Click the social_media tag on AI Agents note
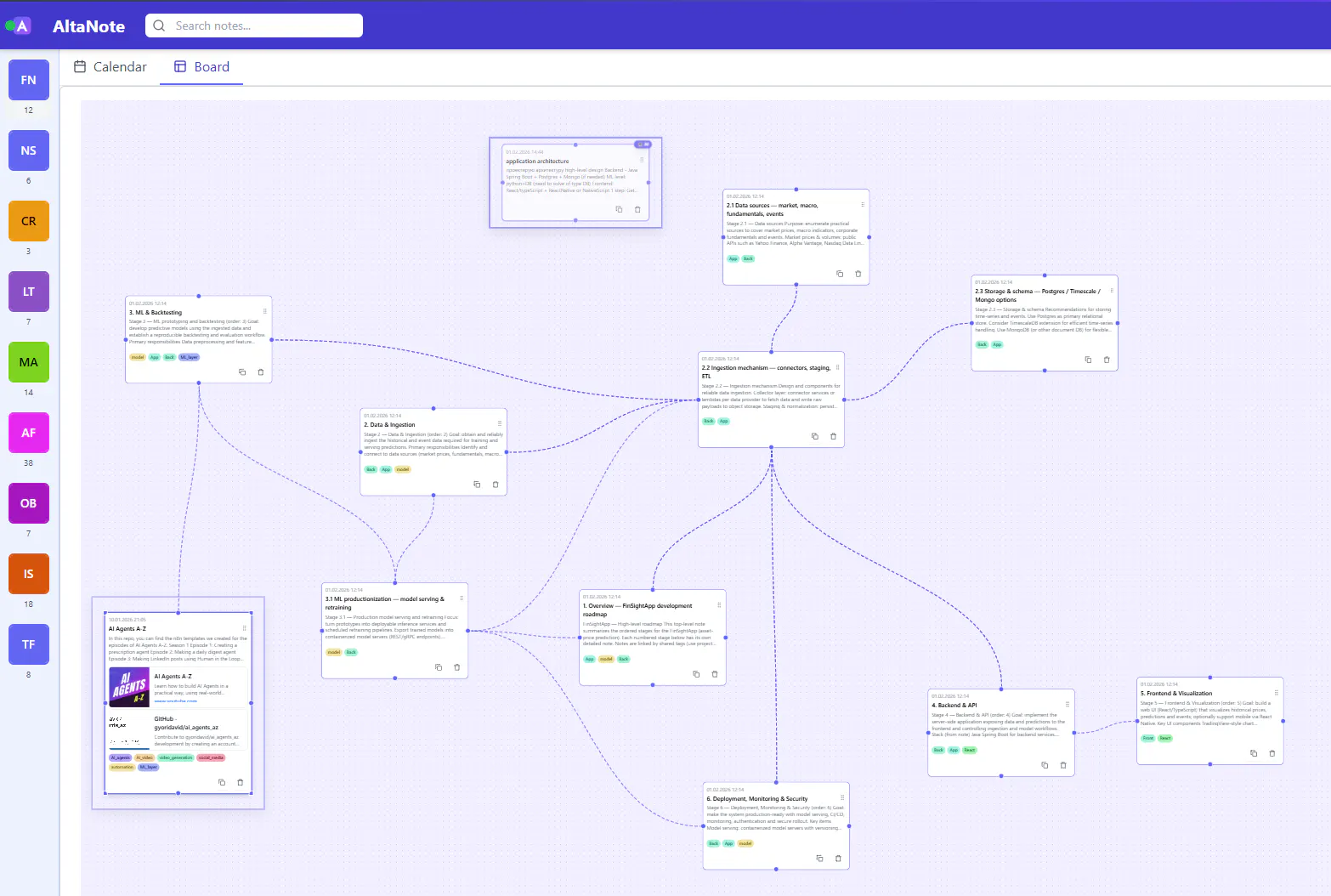The width and height of the screenshot is (1331, 896). tap(211, 757)
